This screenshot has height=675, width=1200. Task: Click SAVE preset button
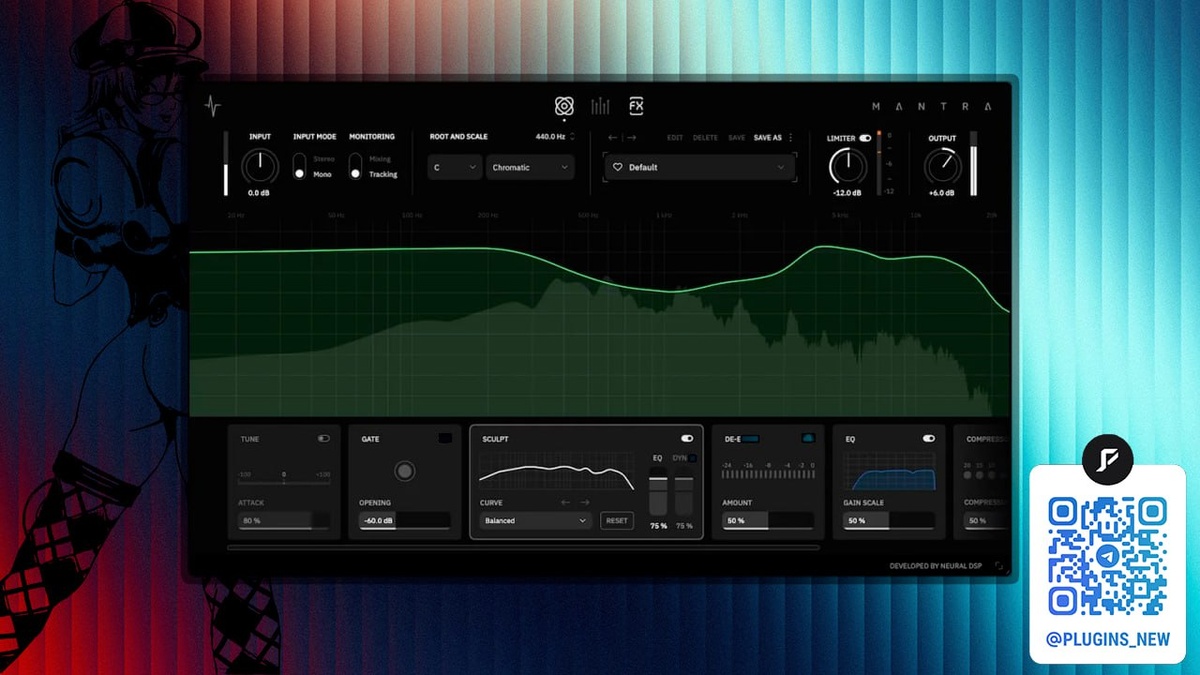coord(737,138)
